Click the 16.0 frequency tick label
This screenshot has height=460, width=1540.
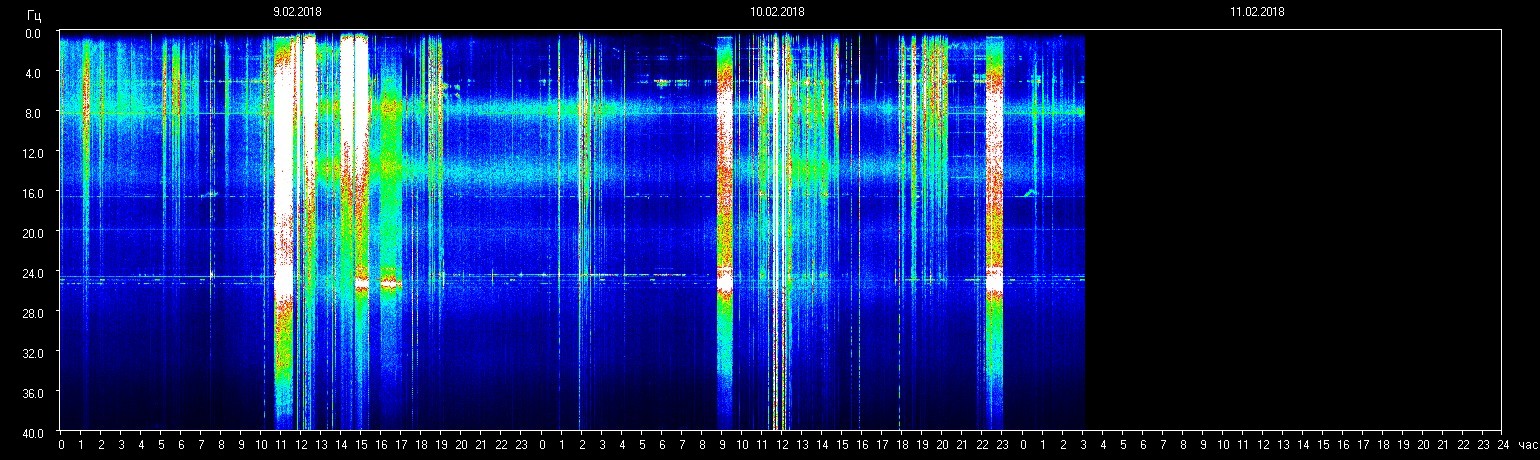[32, 192]
